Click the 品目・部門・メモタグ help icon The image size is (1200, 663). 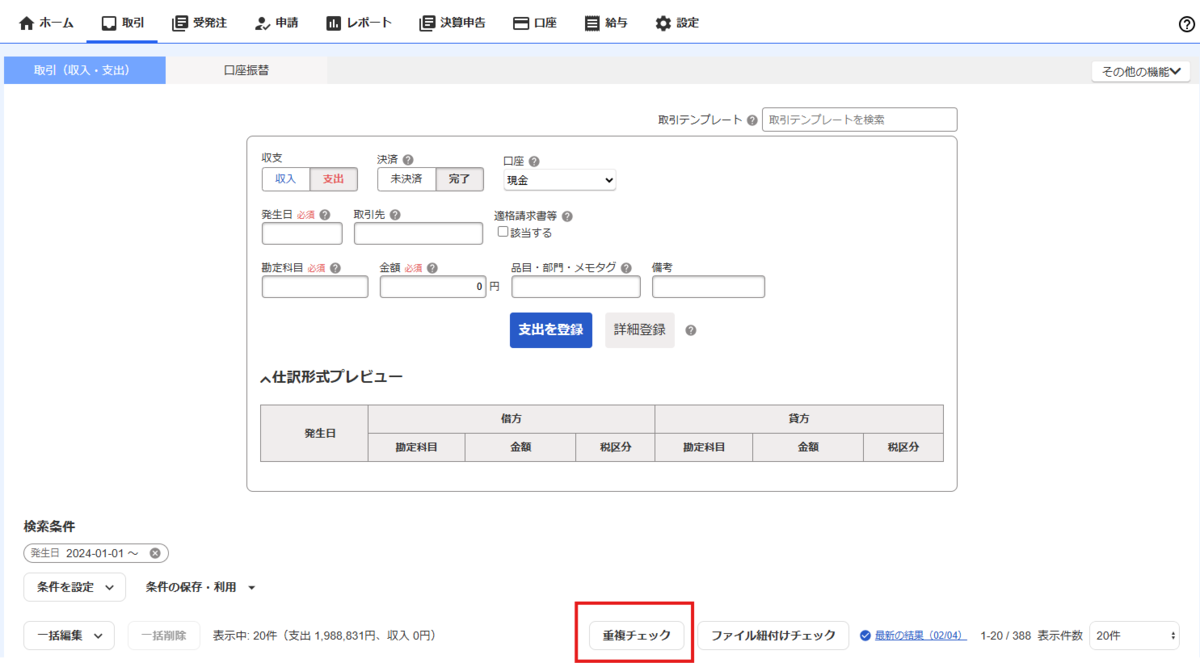(626, 268)
